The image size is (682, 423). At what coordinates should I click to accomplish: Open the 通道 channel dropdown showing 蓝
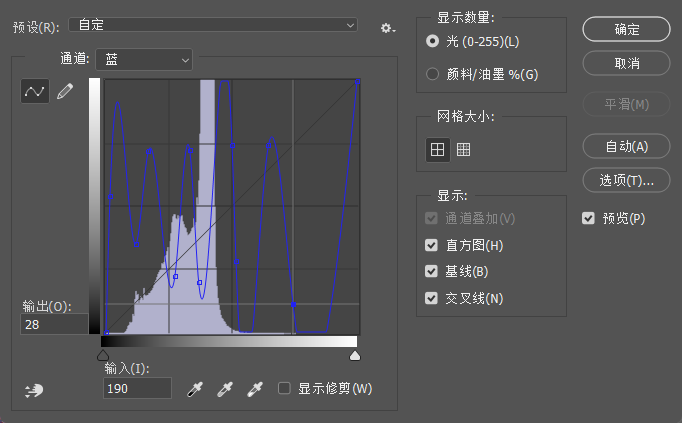click(144, 60)
